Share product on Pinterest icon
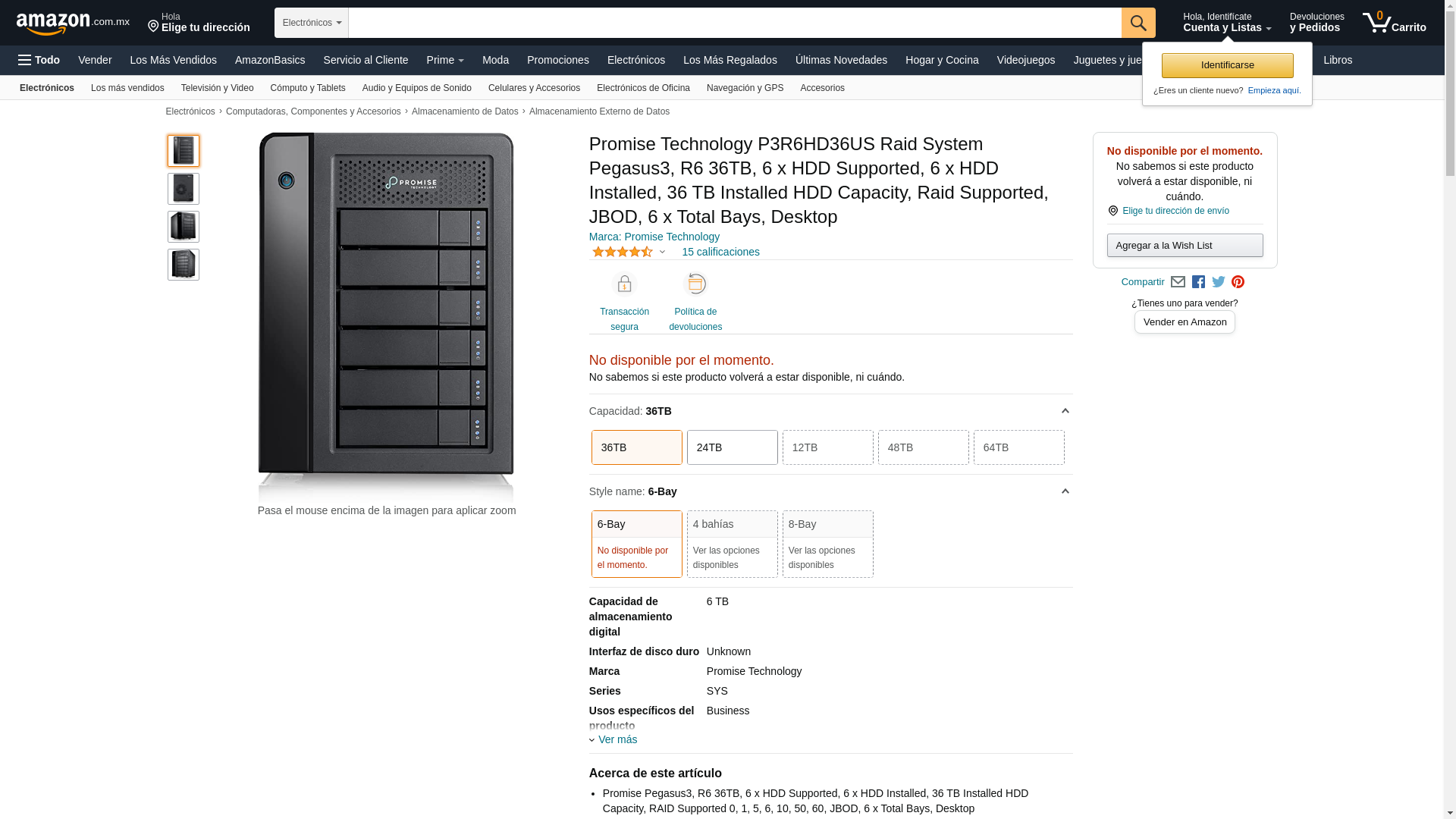1456x819 pixels. (1238, 282)
